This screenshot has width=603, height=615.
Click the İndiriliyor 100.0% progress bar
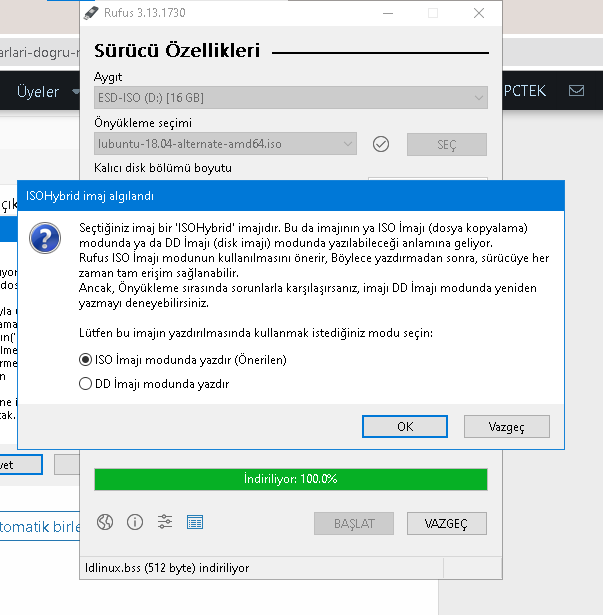[x=291, y=479]
